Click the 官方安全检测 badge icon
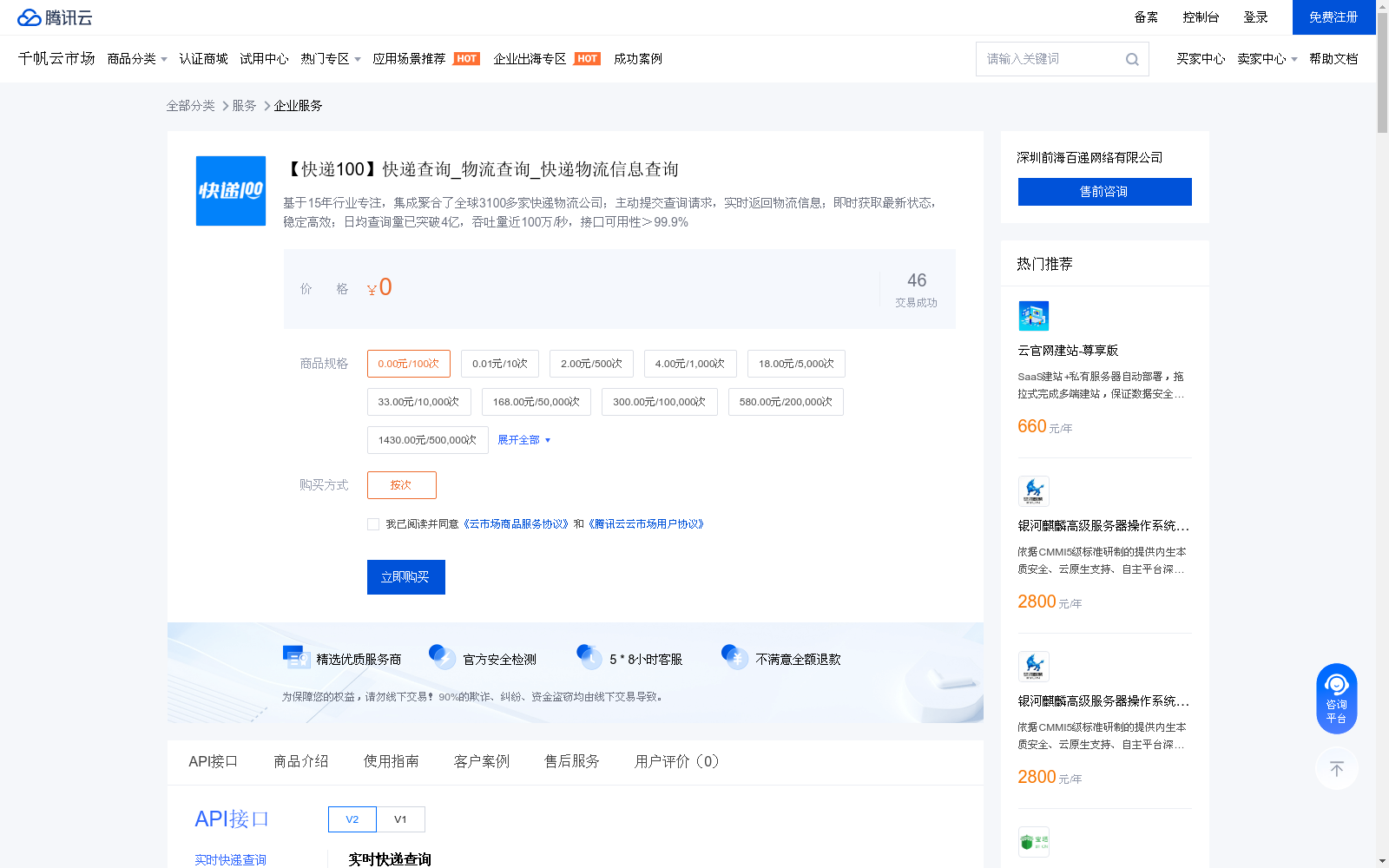Screen dimensions: 1389x868 (x=443, y=657)
